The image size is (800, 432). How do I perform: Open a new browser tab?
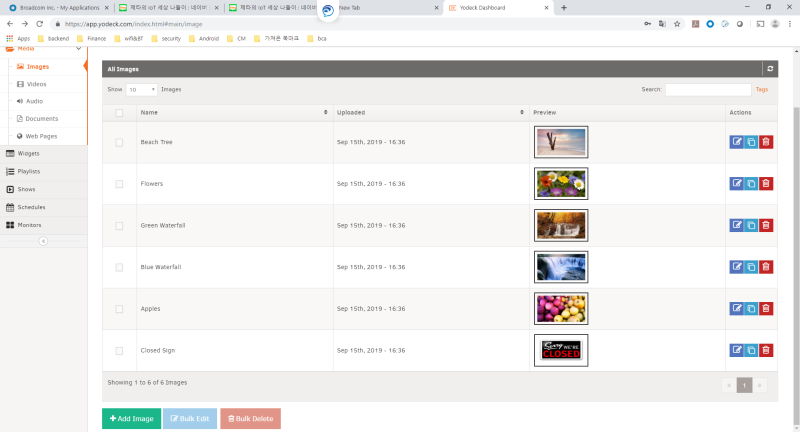(x=564, y=8)
